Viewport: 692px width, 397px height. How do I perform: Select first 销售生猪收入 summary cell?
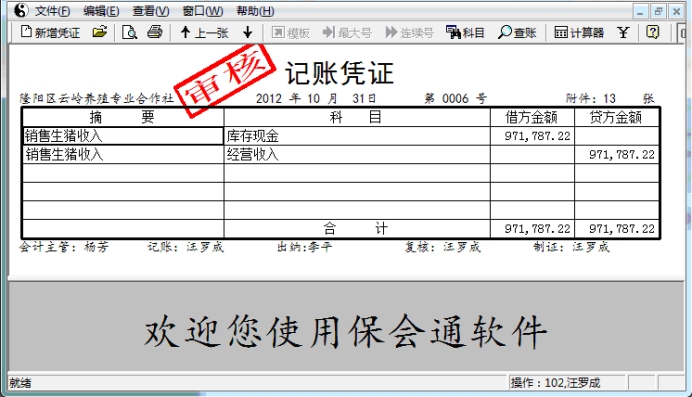pos(123,136)
